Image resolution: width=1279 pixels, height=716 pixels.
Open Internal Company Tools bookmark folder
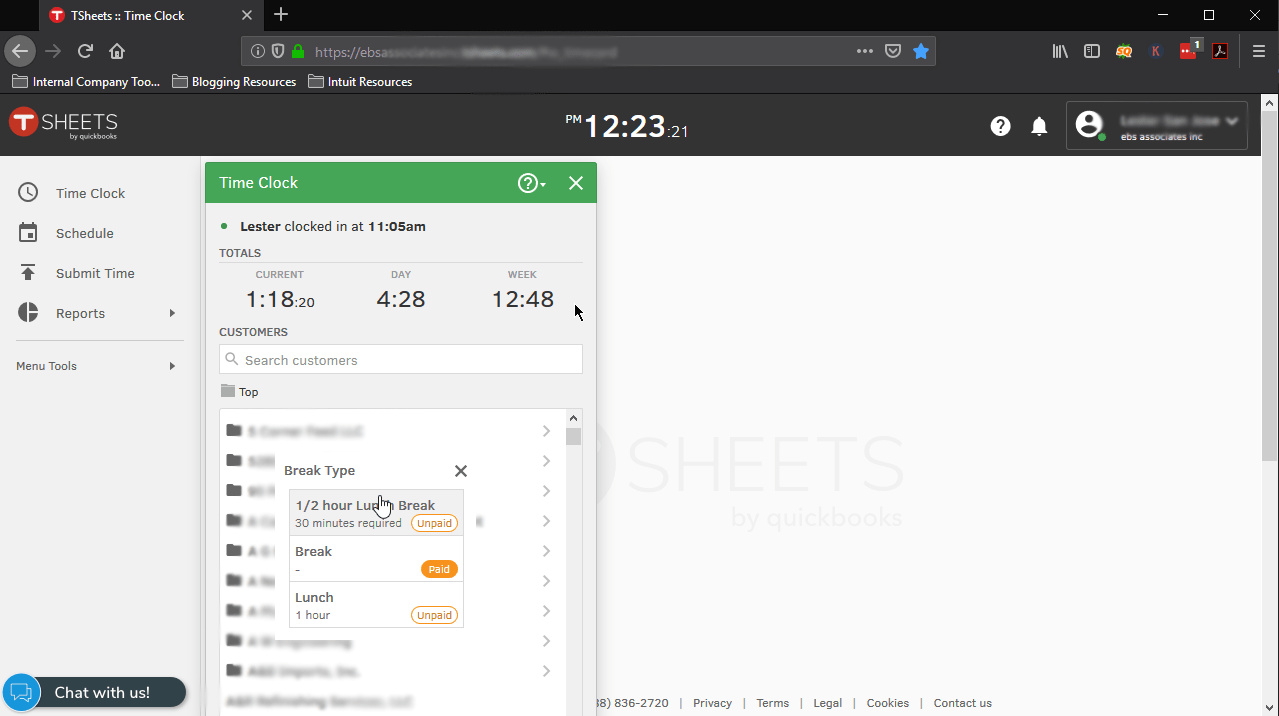[86, 82]
